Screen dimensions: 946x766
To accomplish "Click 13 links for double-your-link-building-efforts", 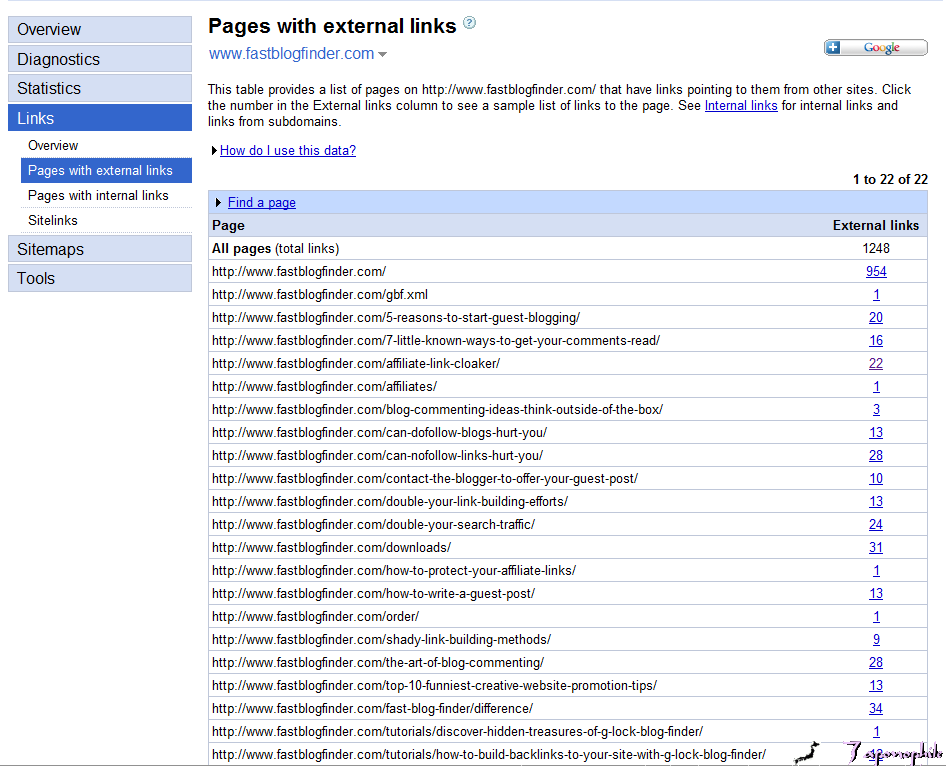I will click(876, 501).
